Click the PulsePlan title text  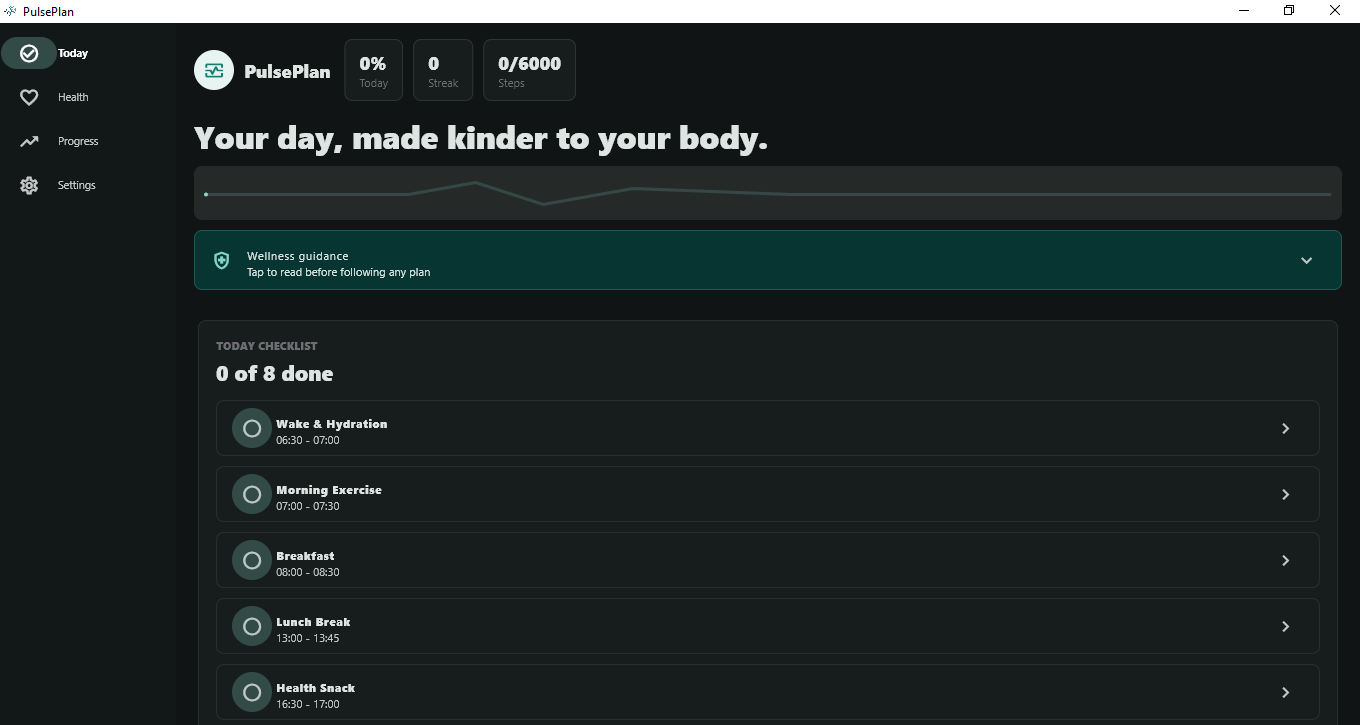(287, 72)
